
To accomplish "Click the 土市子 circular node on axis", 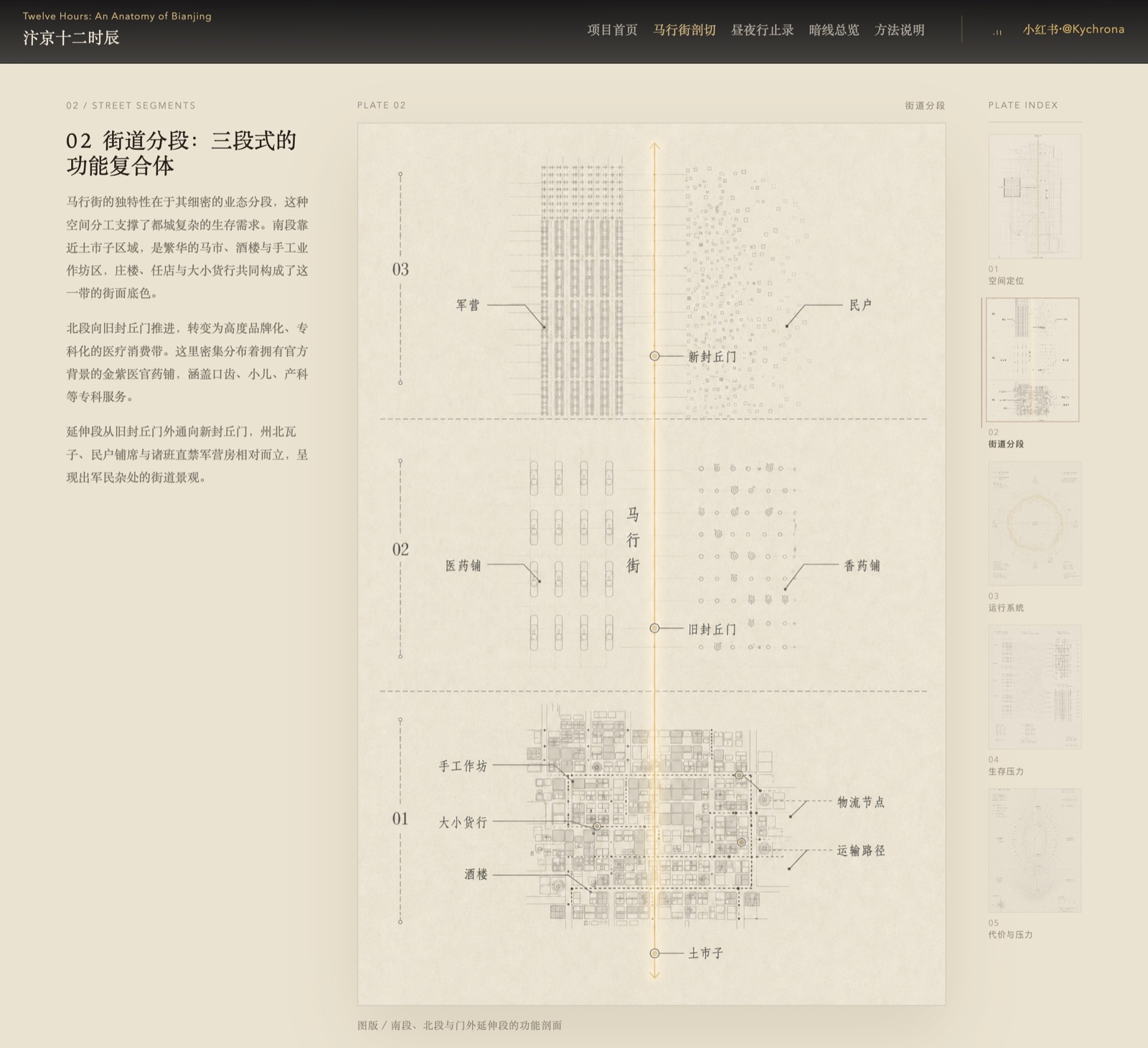I will pyautogui.click(x=654, y=953).
